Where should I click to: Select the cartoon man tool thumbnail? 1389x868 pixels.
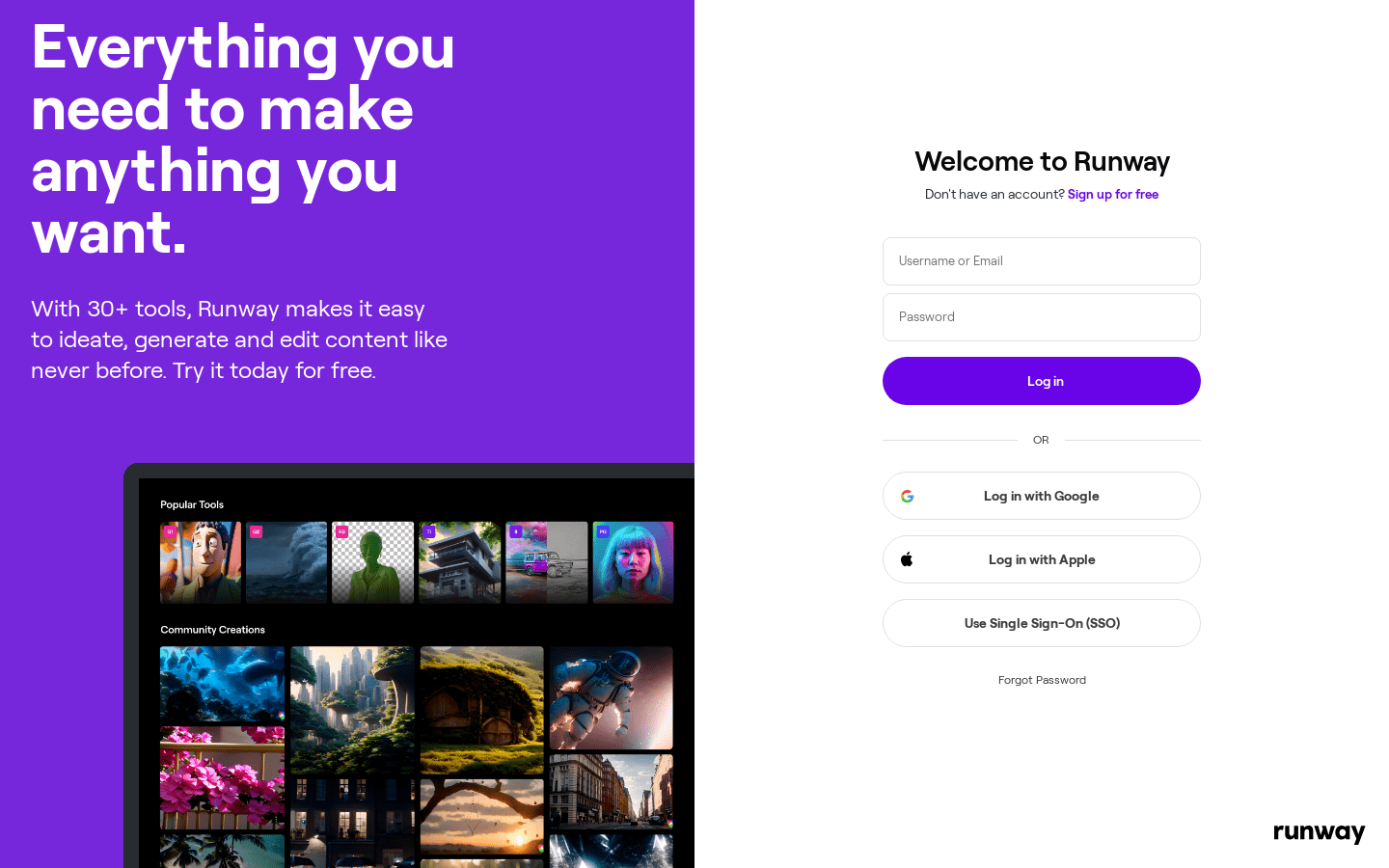[201, 562]
